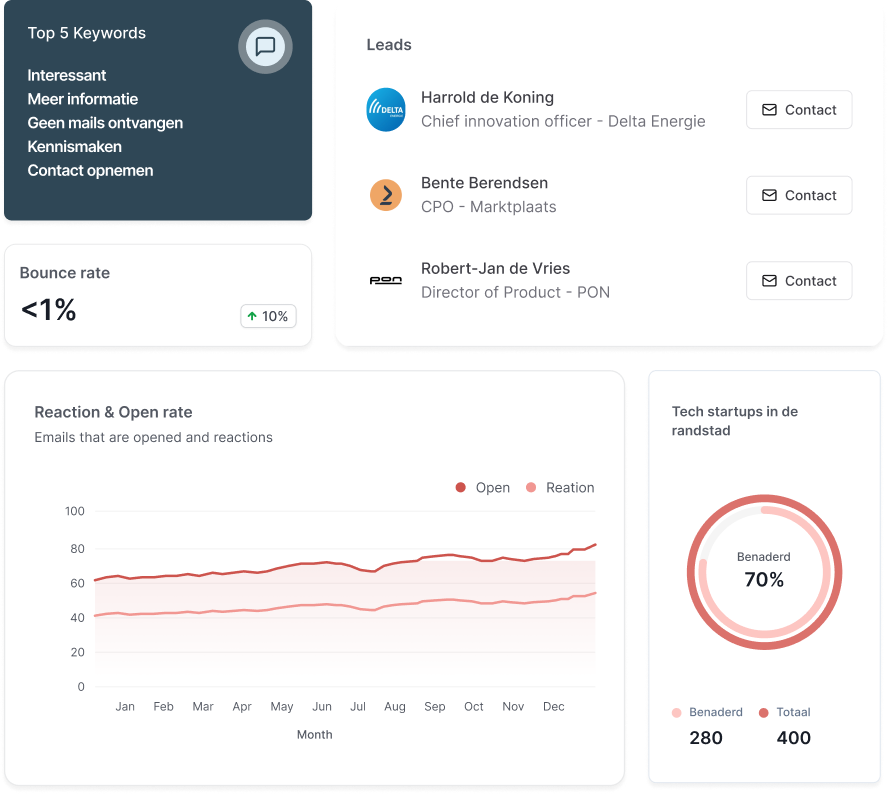Toggle the Benaderd legend dot in donut card
The width and height of the screenshot is (888, 794).
tap(677, 713)
